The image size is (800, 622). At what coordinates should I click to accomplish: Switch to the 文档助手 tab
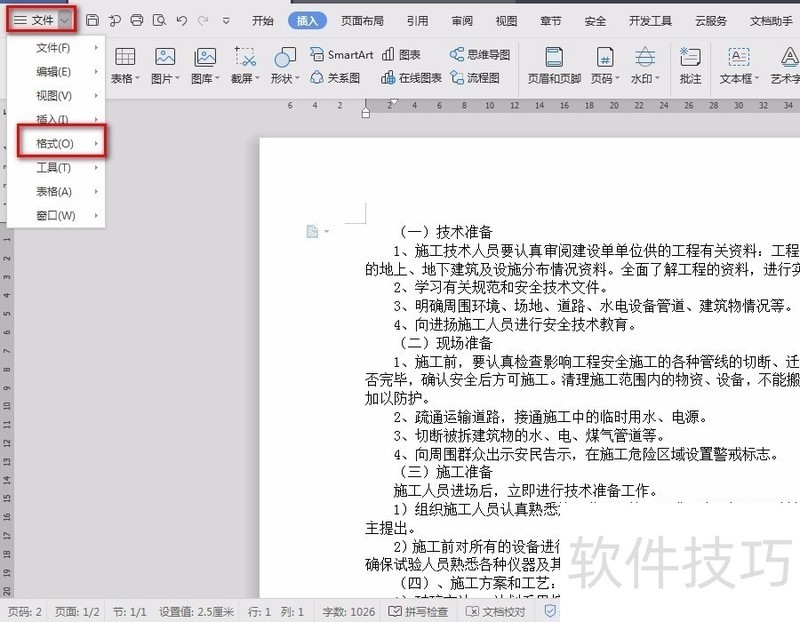pos(771,21)
